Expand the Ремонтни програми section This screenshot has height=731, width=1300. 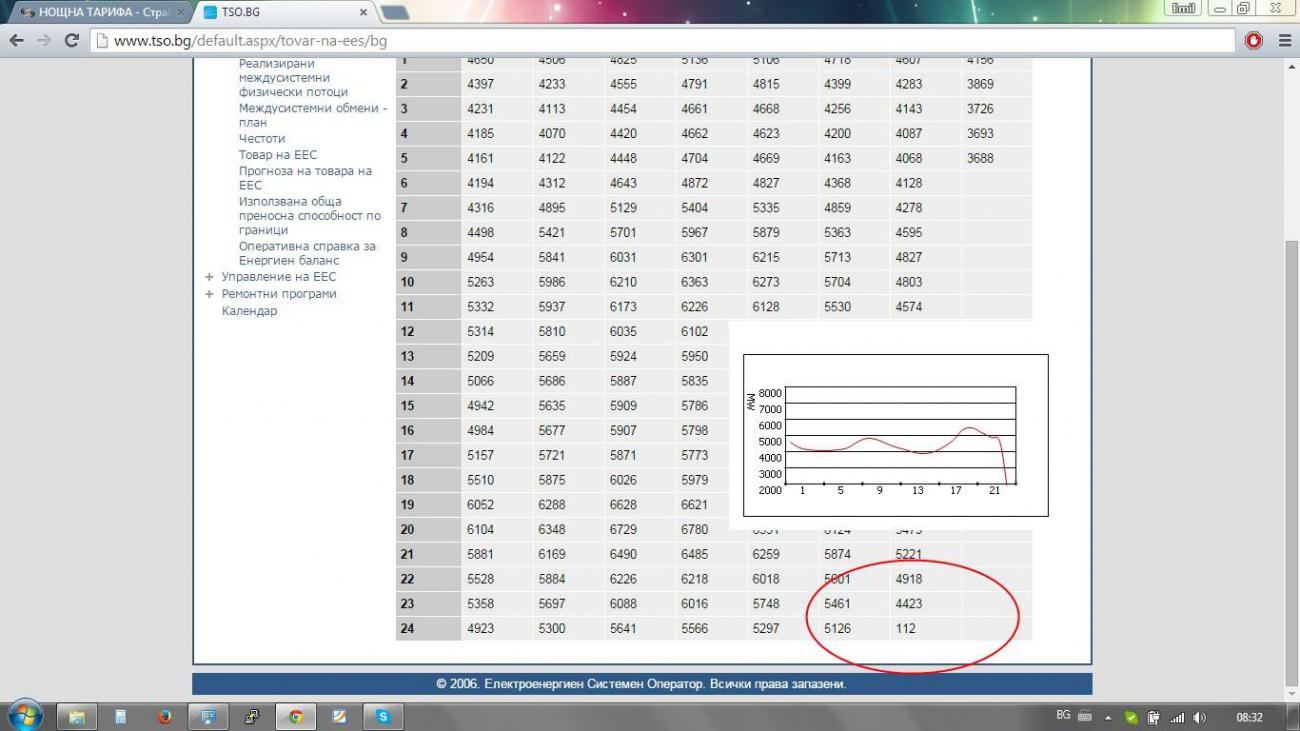(x=210, y=294)
